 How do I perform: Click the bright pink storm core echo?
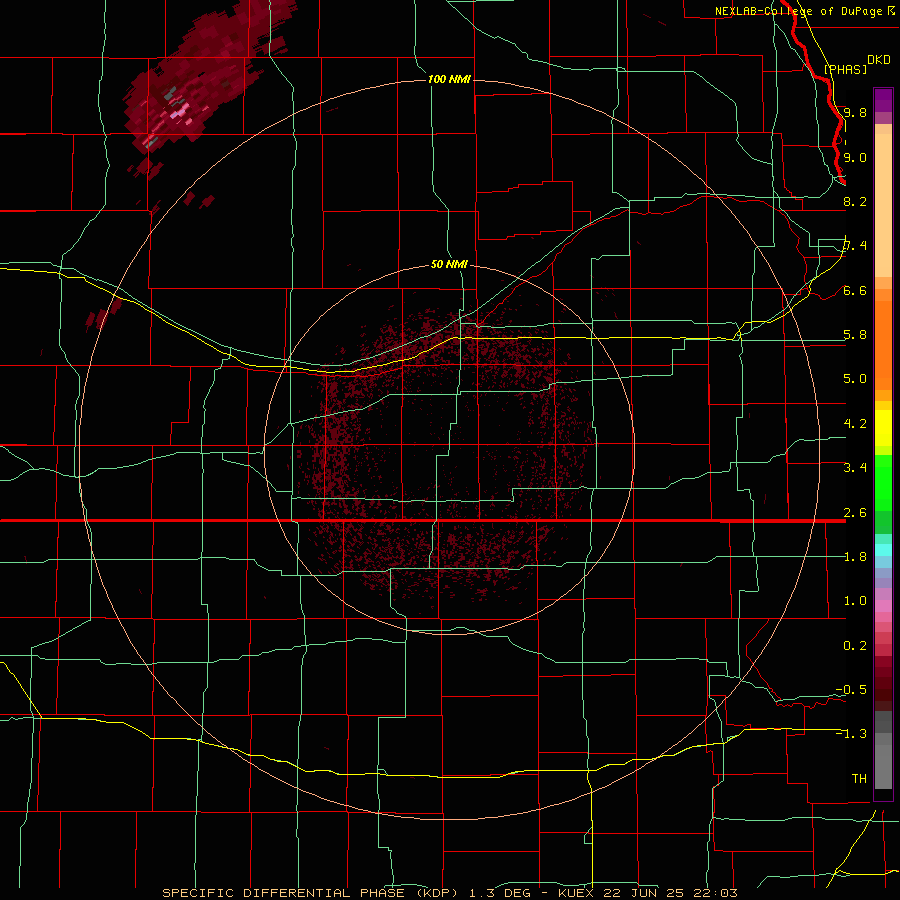click(x=180, y=111)
